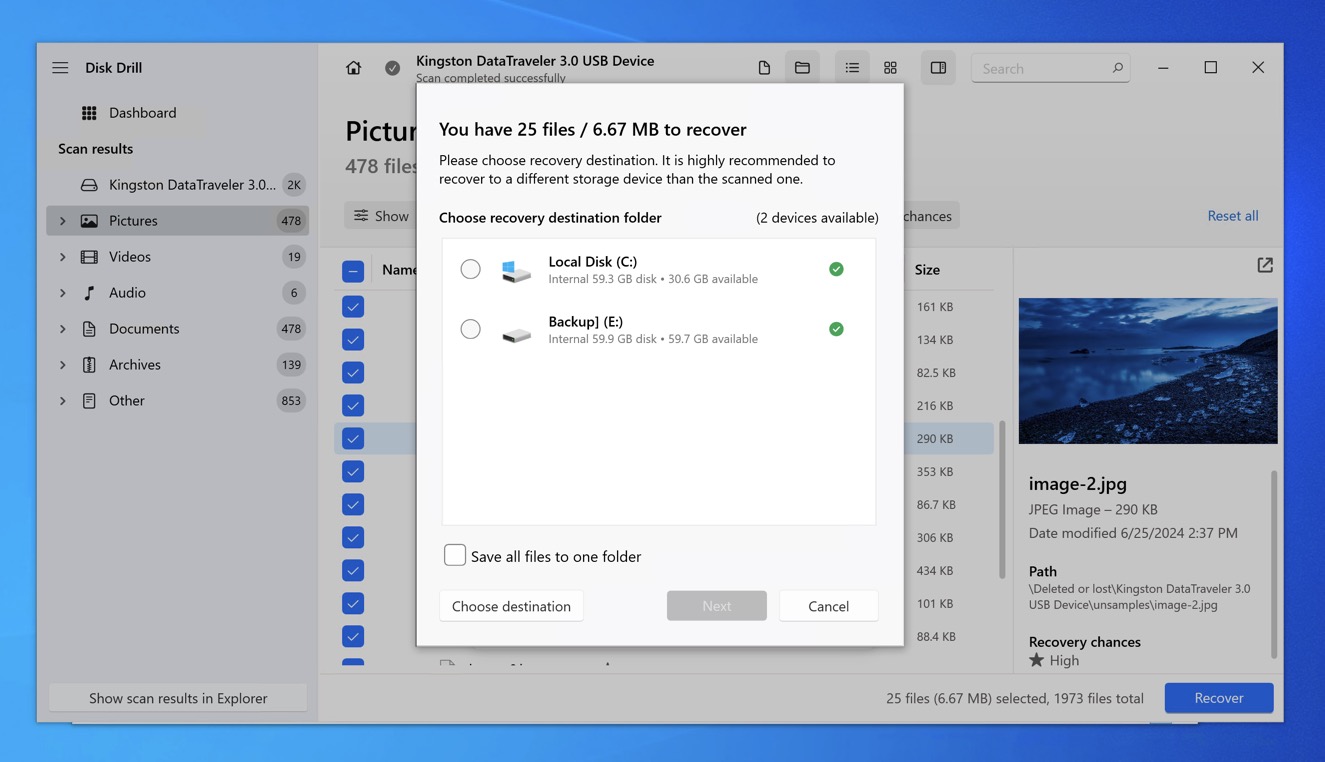Click the Local Disk (C:) drive icon
This screenshot has height=762, width=1325.
[516, 270]
